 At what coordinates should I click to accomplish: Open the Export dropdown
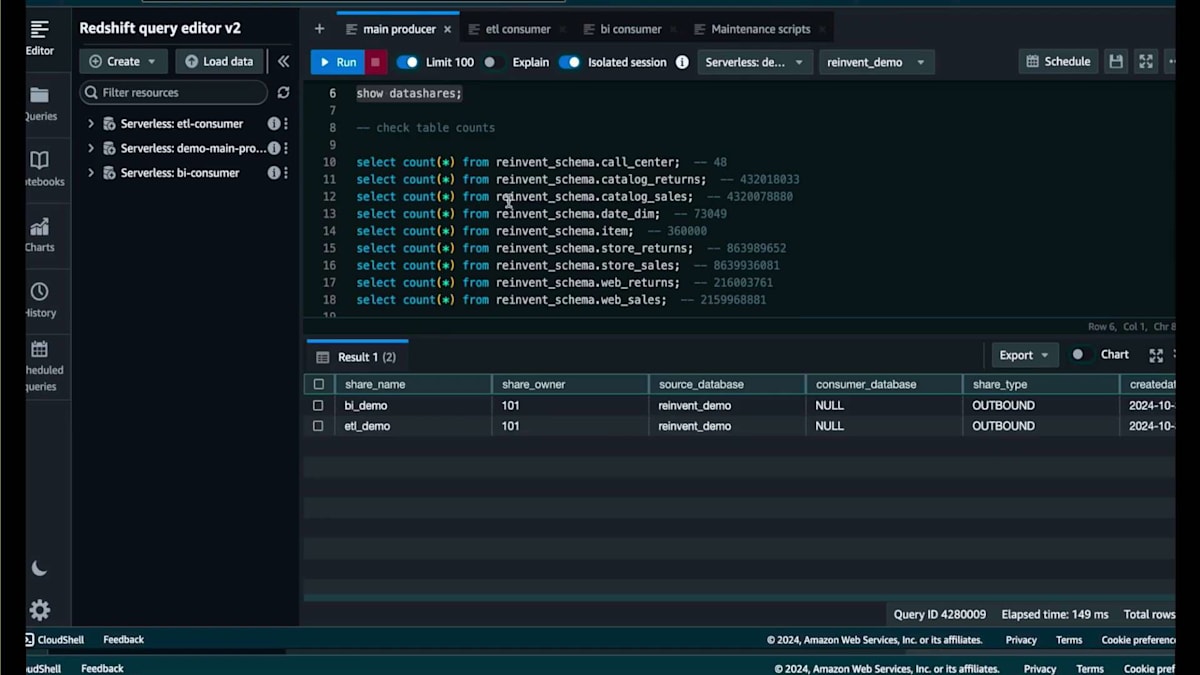[x=1024, y=355]
